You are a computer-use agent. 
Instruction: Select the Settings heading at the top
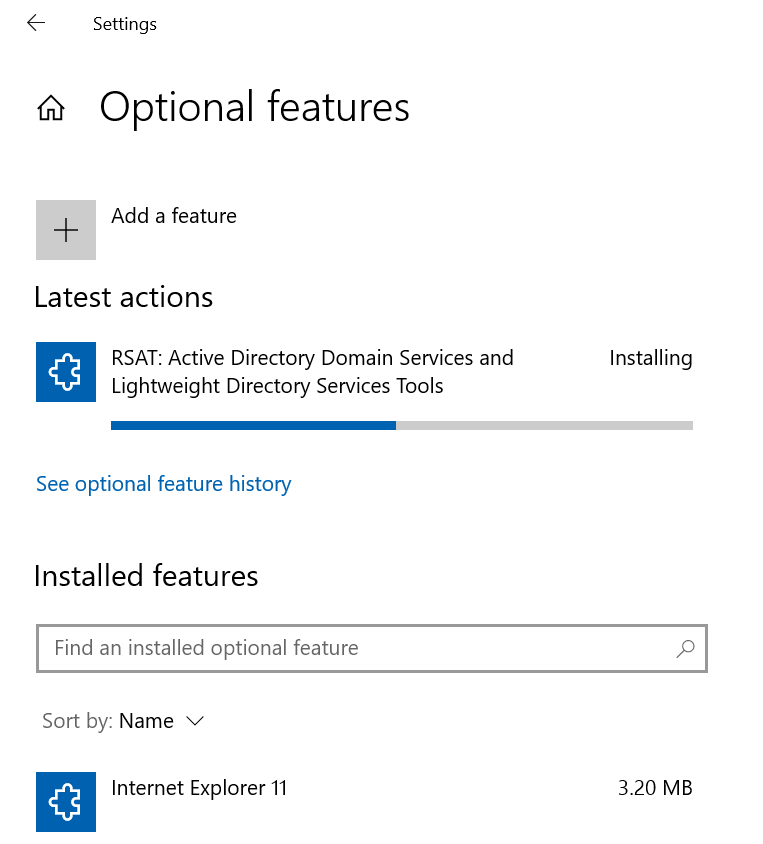pos(124,23)
